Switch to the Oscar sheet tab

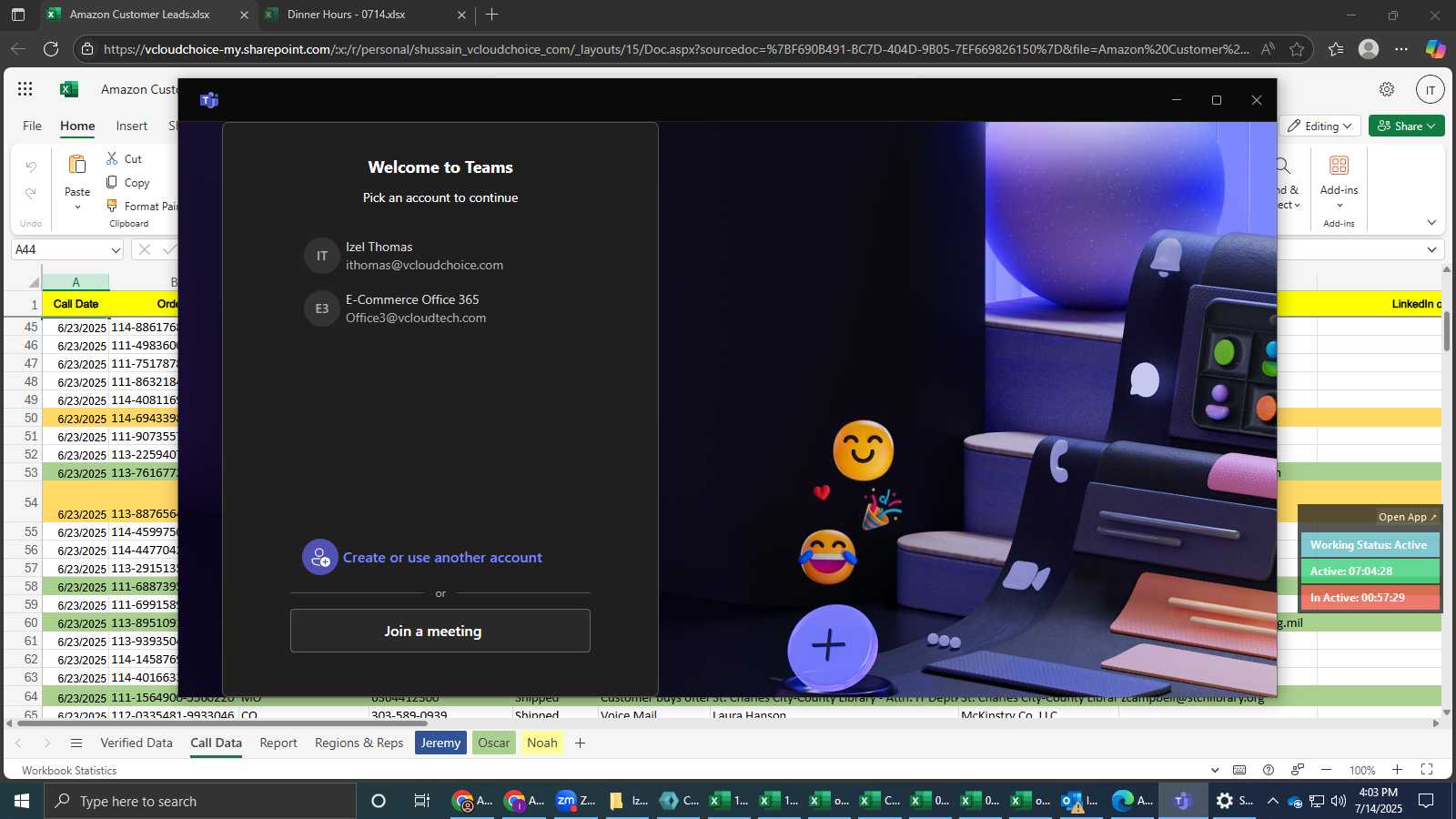tap(494, 743)
